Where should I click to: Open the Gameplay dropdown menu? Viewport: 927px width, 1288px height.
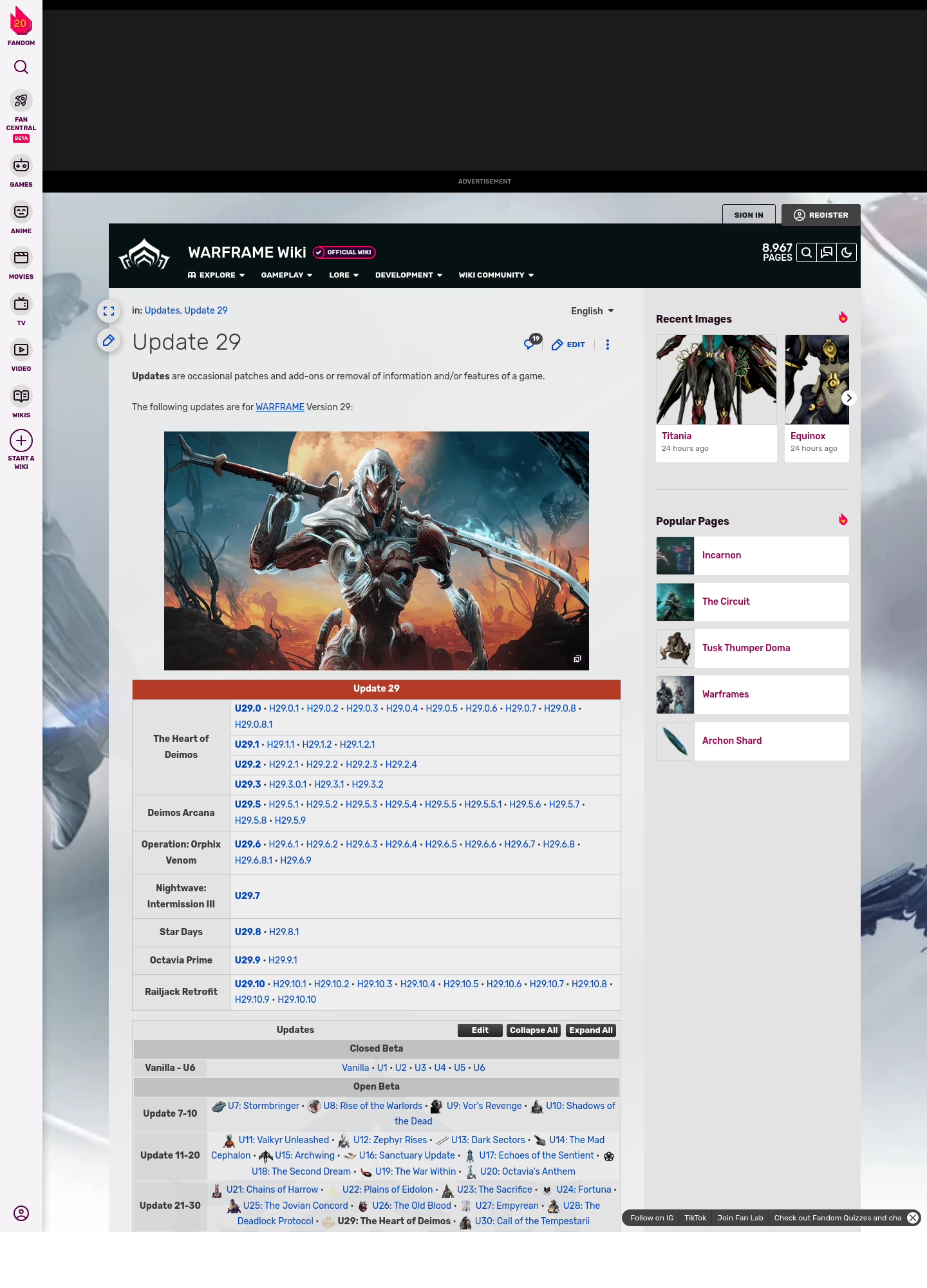286,275
